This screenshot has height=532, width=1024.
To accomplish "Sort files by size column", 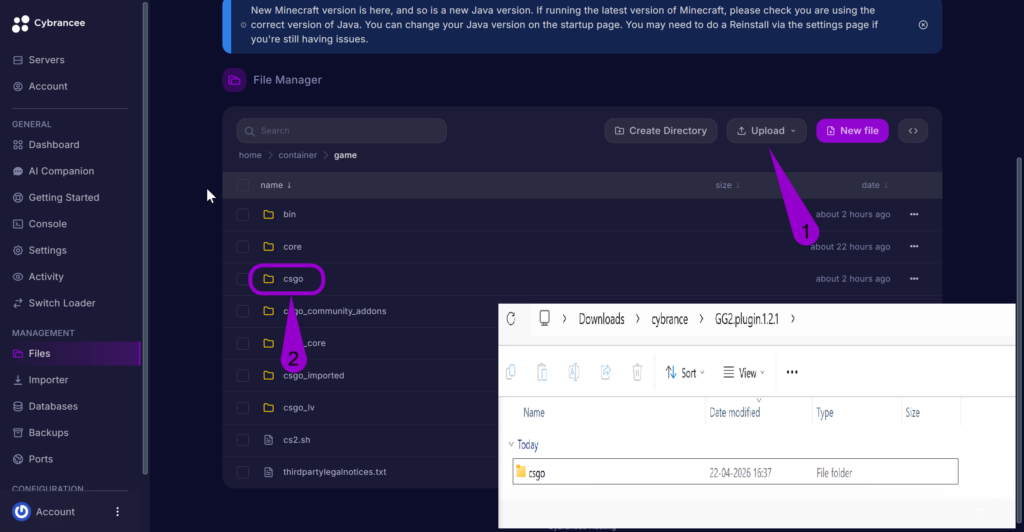I will [x=728, y=185].
